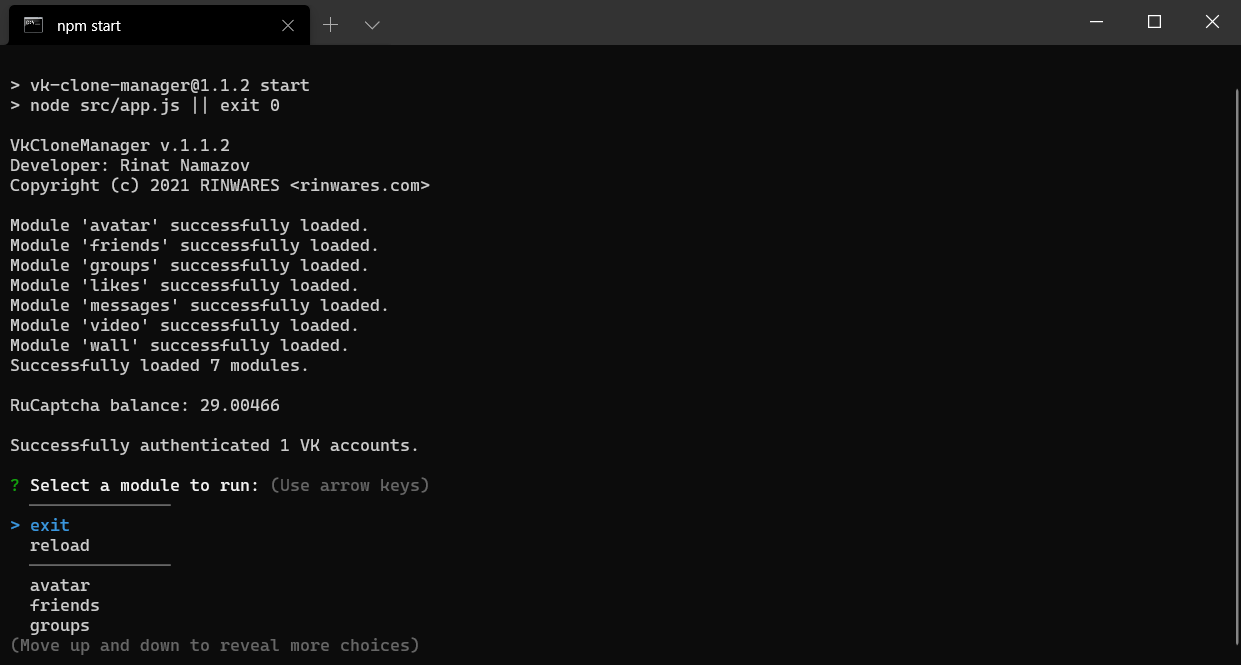Image resolution: width=1241 pixels, height=665 pixels.
Task: Open a new tab with the plus icon
Action: coord(331,25)
